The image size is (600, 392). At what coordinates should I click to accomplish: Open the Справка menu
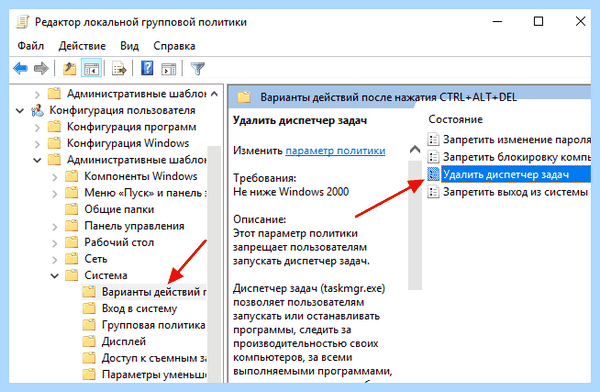(174, 46)
